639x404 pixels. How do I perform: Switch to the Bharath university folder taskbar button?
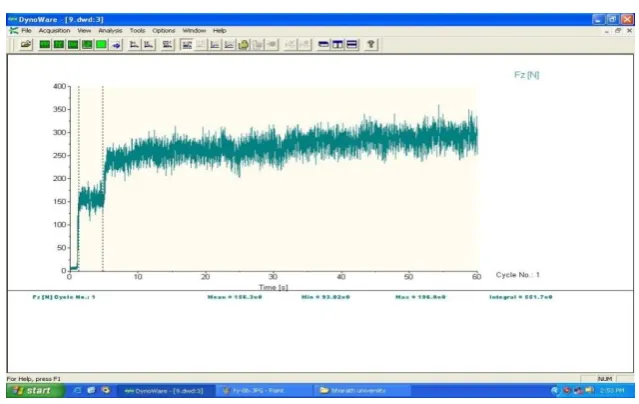[361, 391]
